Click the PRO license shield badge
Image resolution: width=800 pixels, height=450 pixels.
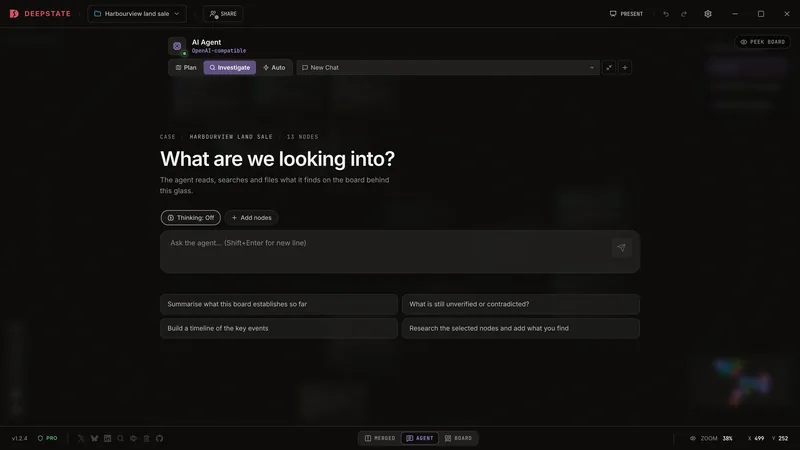point(47,438)
